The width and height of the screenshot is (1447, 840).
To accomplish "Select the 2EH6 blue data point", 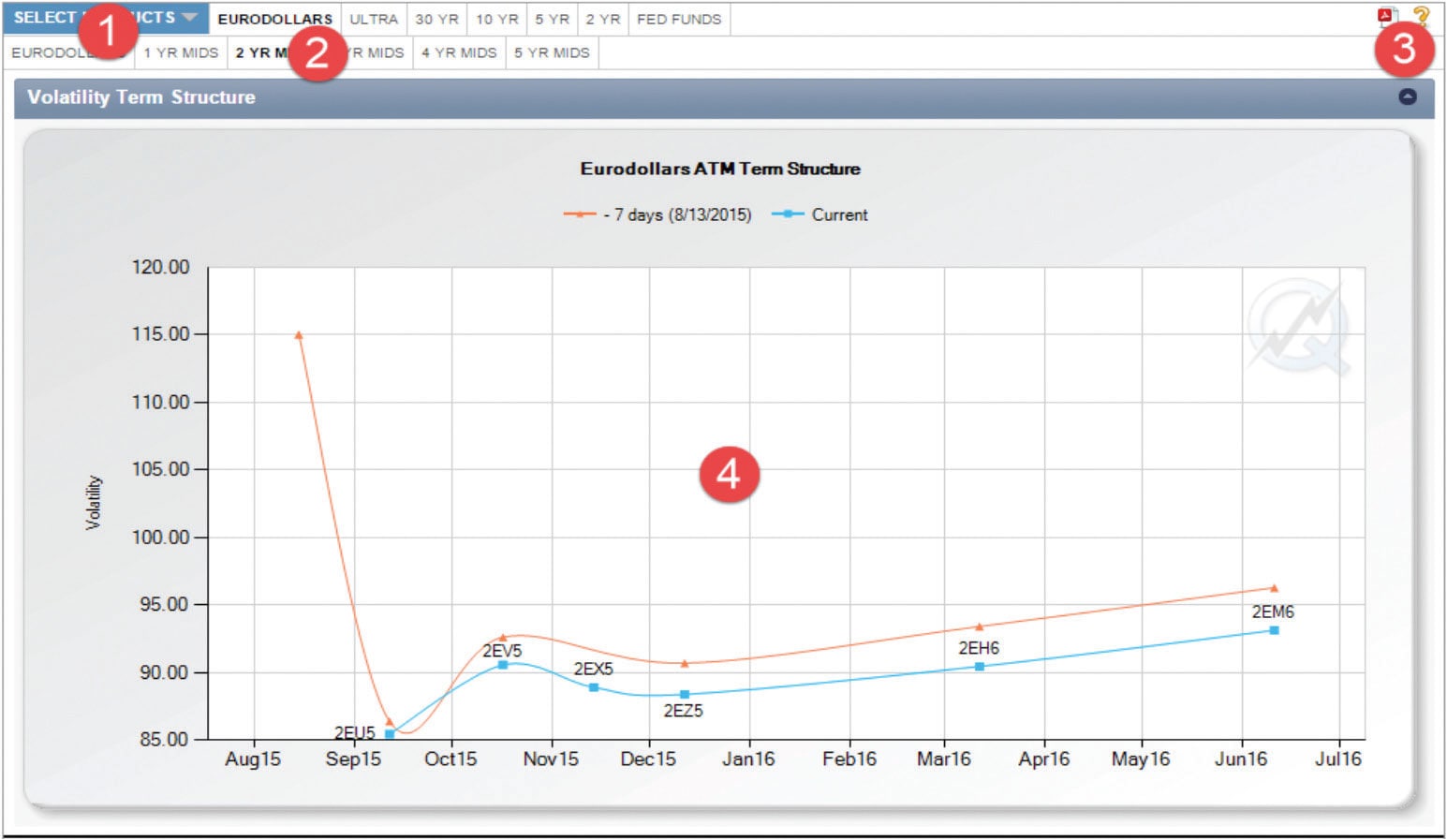I will click(980, 667).
